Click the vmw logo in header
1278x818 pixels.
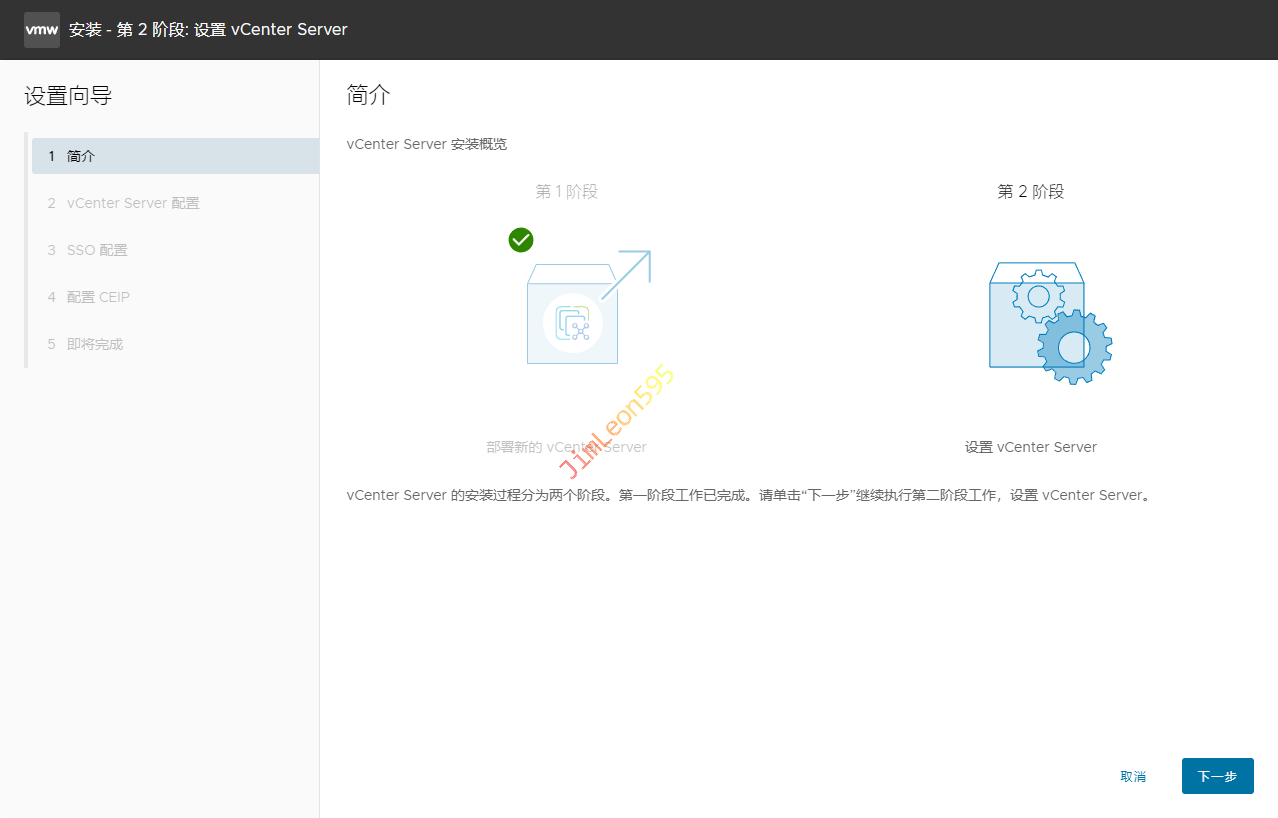41,30
